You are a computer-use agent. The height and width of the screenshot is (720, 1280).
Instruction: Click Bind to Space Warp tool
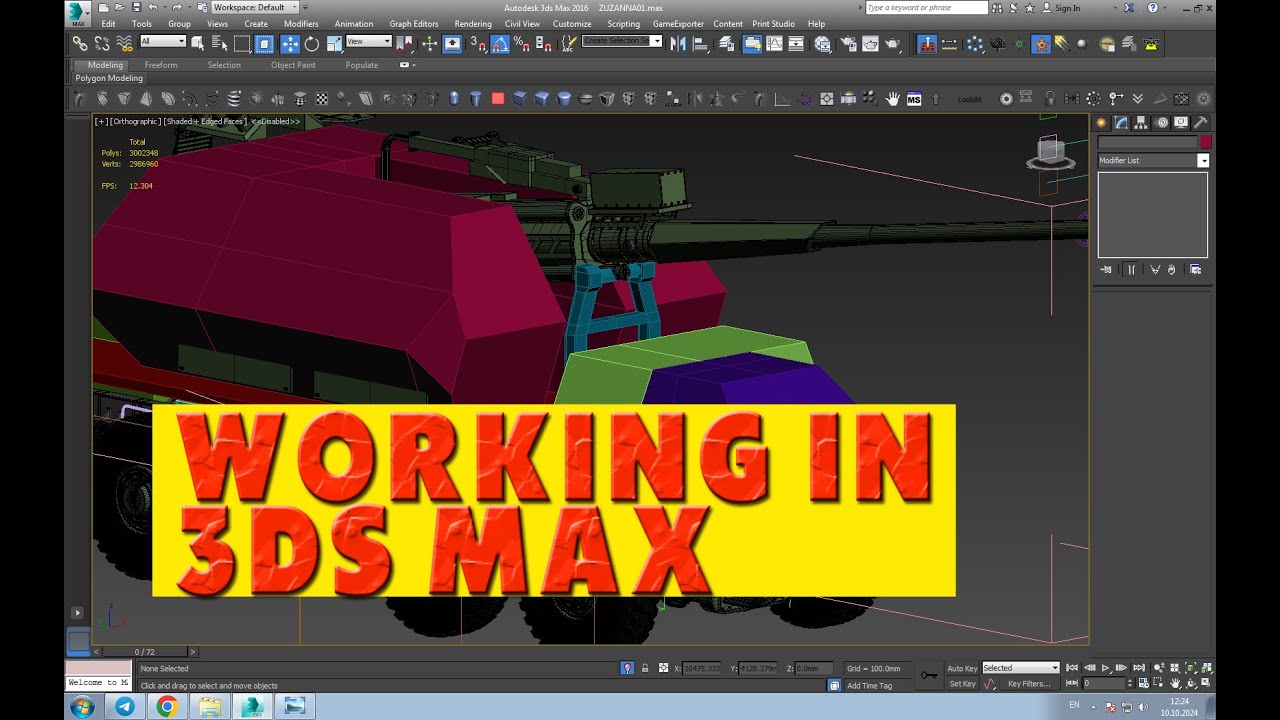click(x=125, y=44)
